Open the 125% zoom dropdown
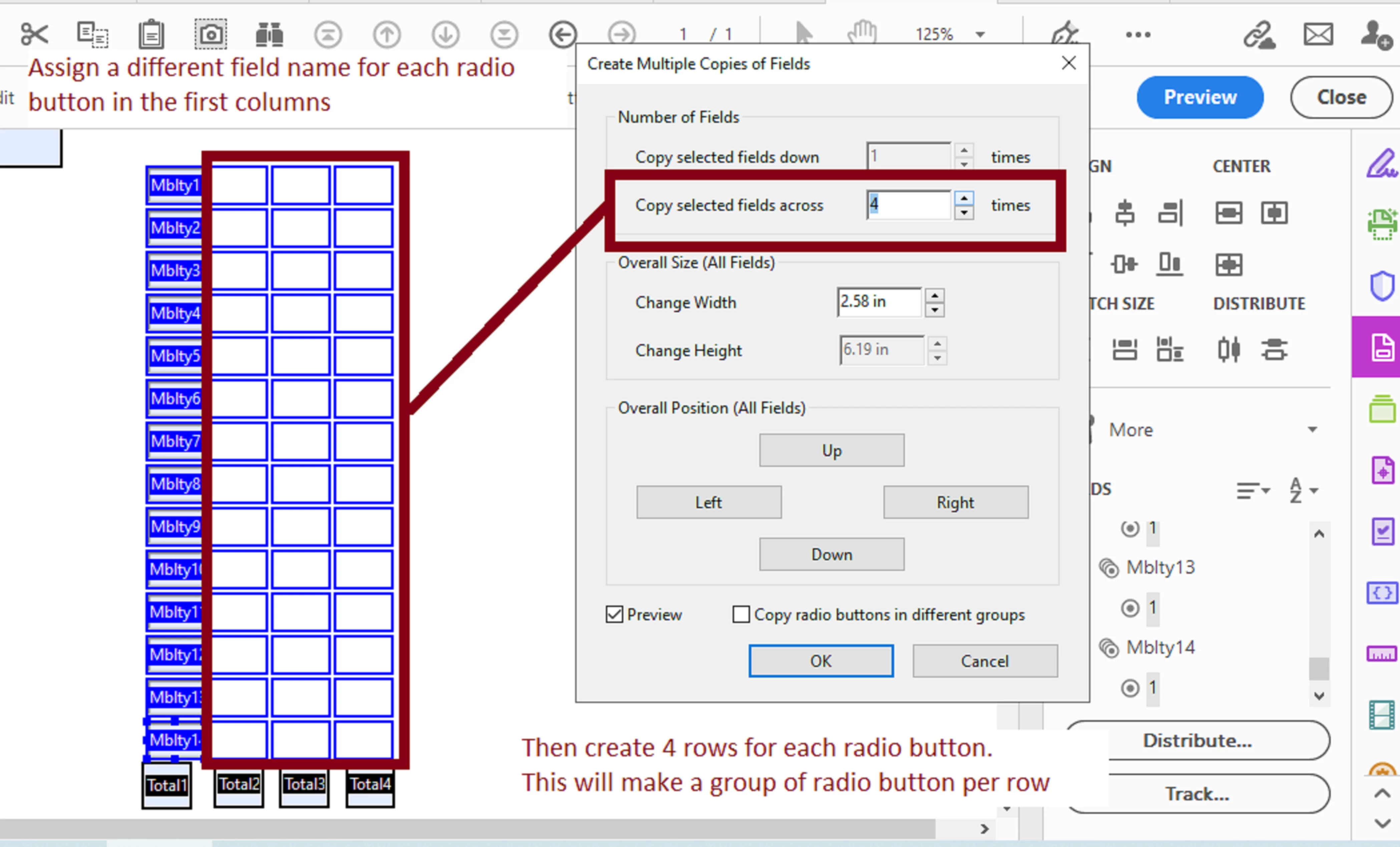 click(x=980, y=35)
